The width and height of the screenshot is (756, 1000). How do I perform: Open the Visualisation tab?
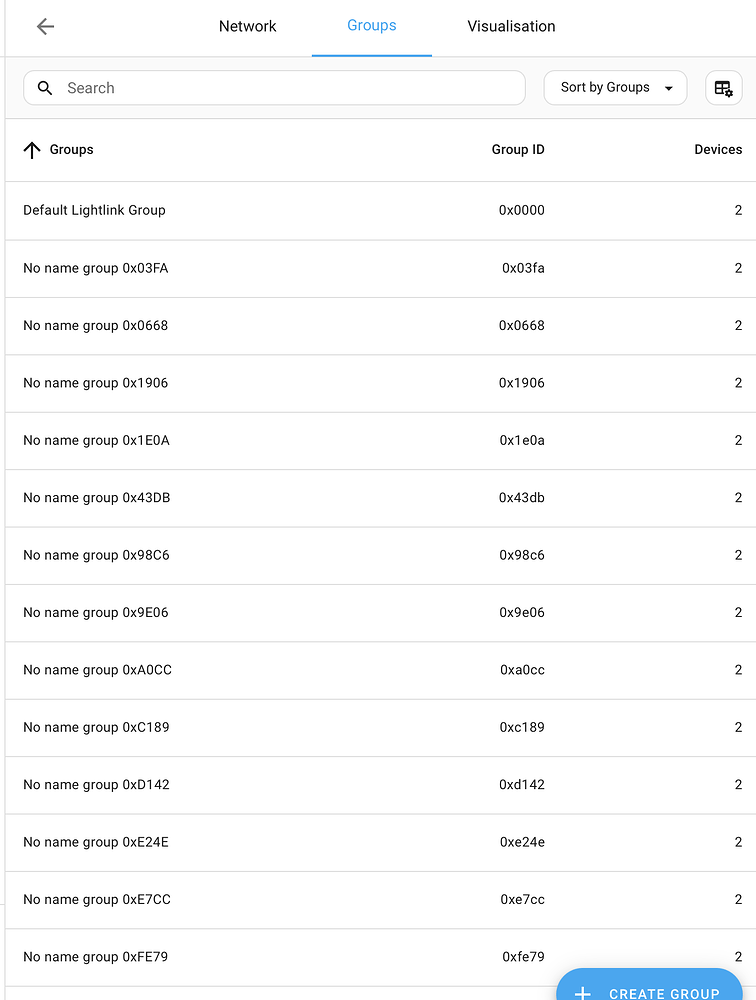point(511,26)
